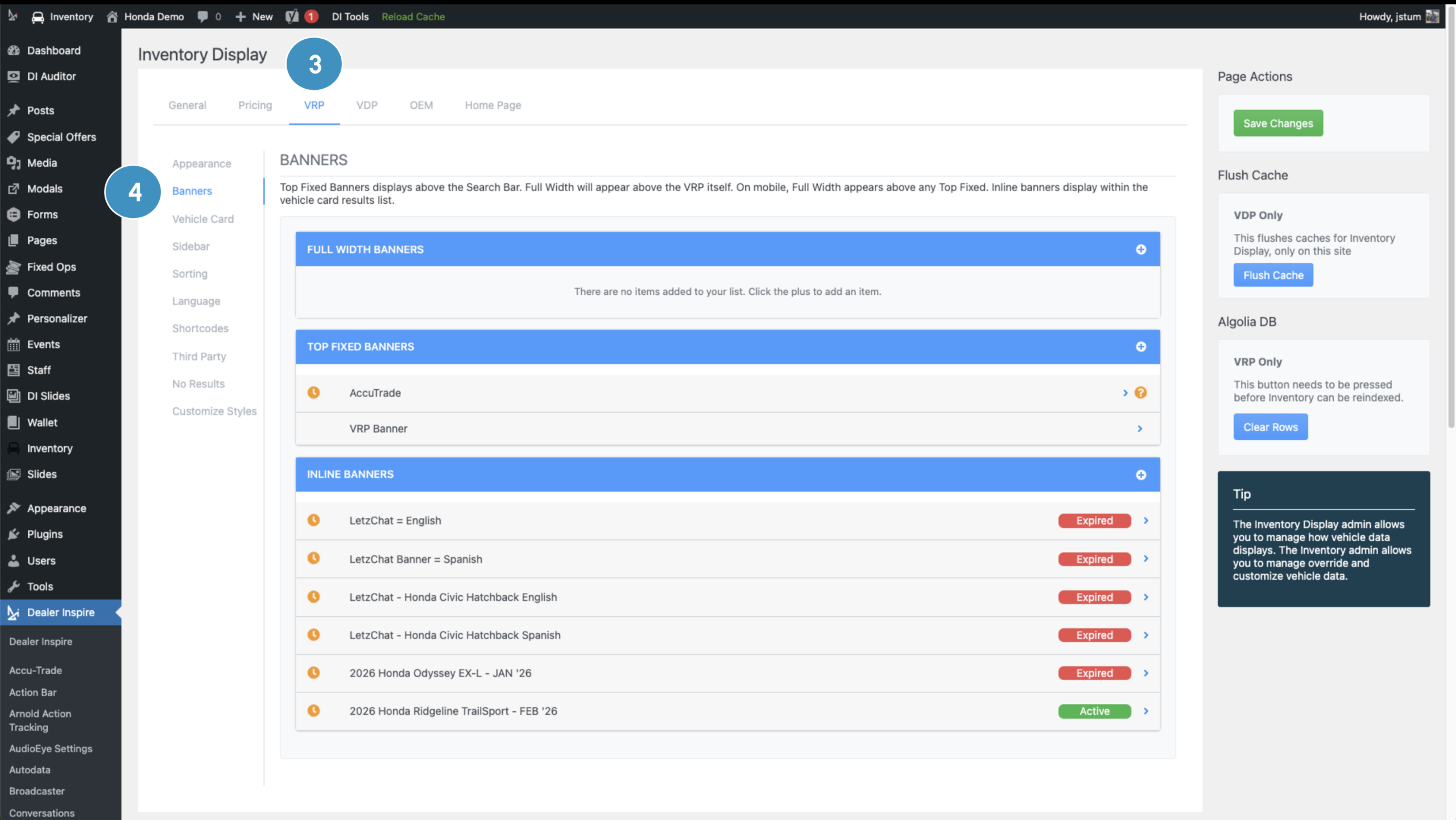The image size is (1456, 820).
Task: Expand LetzChat Honda Civic Hatchback Spanish row
Action: 1146,634
